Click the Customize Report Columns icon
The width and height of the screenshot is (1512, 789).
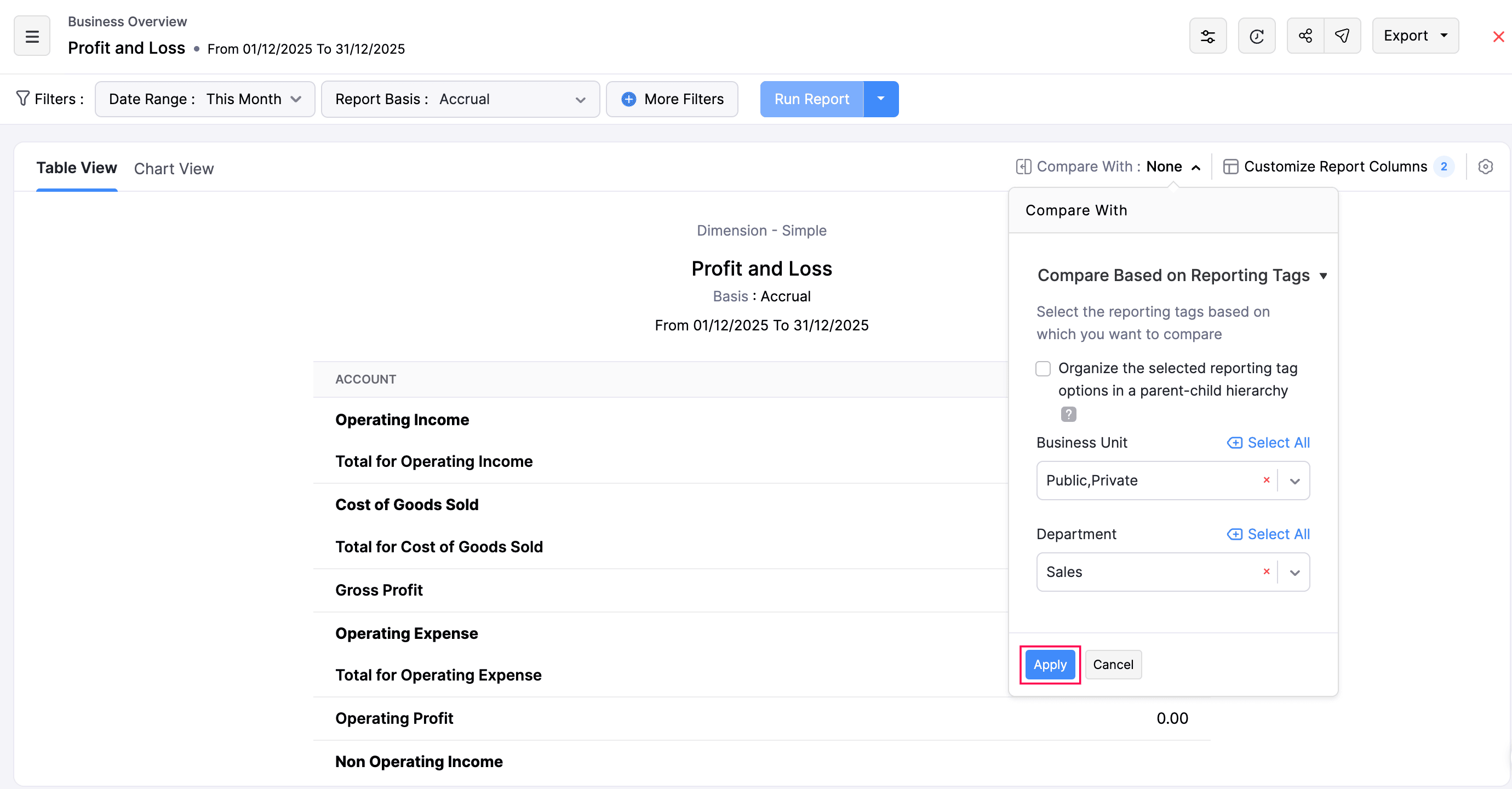[1231, 166]
